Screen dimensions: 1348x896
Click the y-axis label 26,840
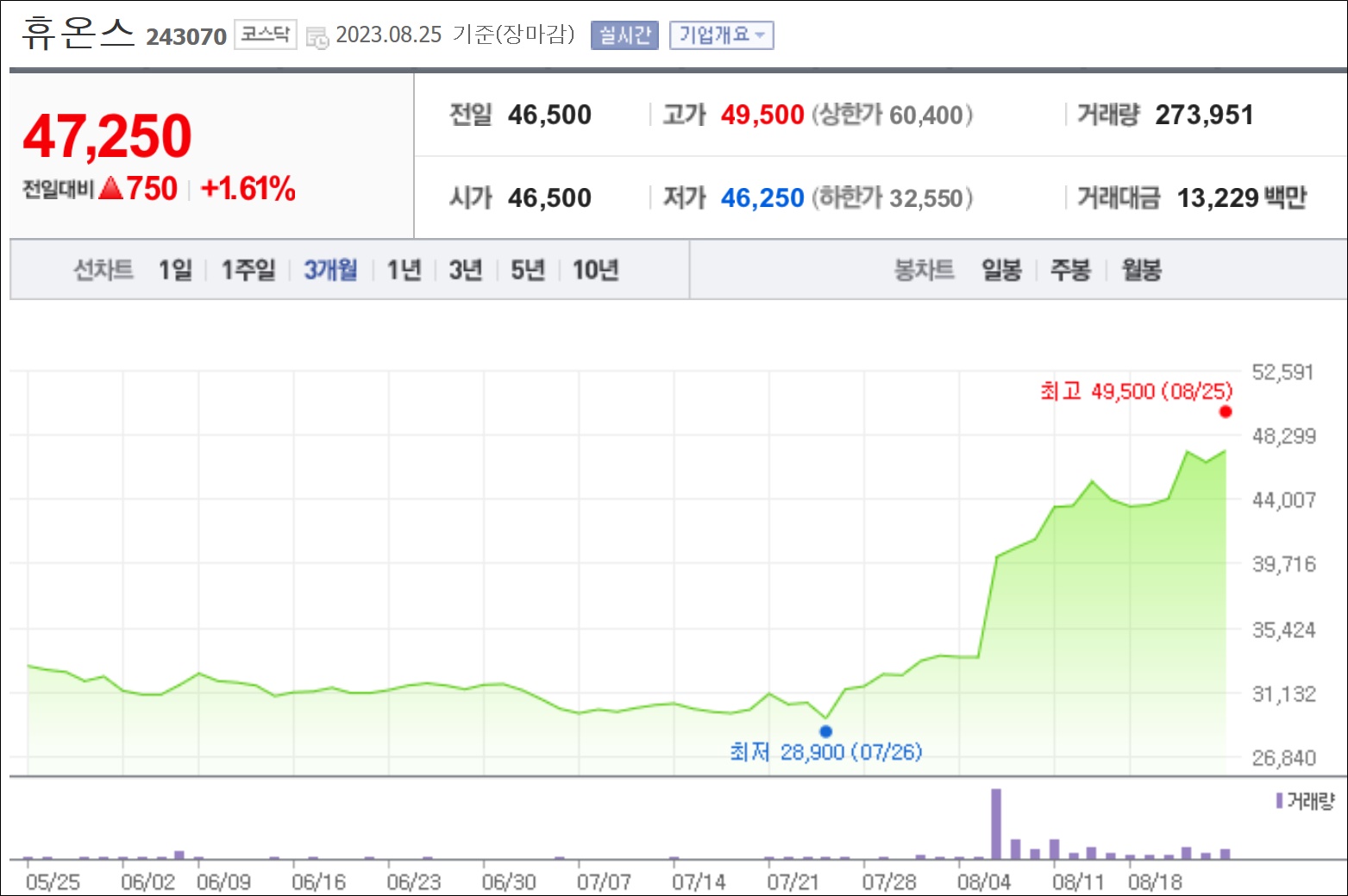click(x=1283, y=758)
